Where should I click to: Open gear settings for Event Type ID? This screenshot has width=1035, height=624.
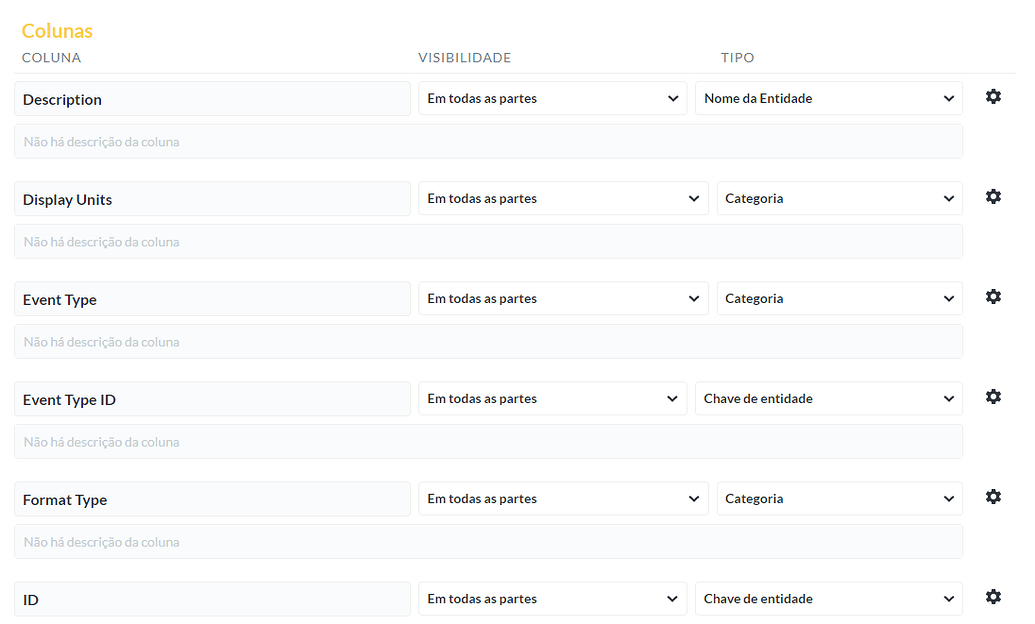point(993,397)
